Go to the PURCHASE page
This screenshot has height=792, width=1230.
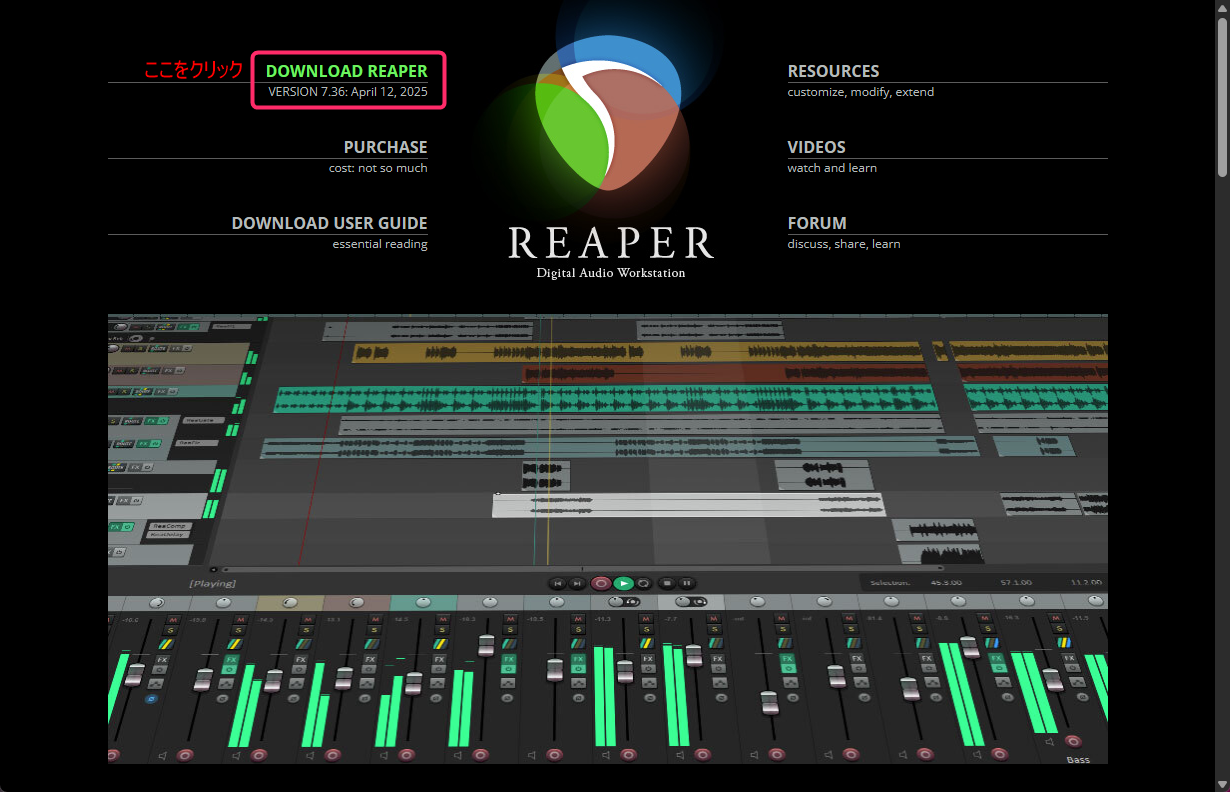click(385, 147)
